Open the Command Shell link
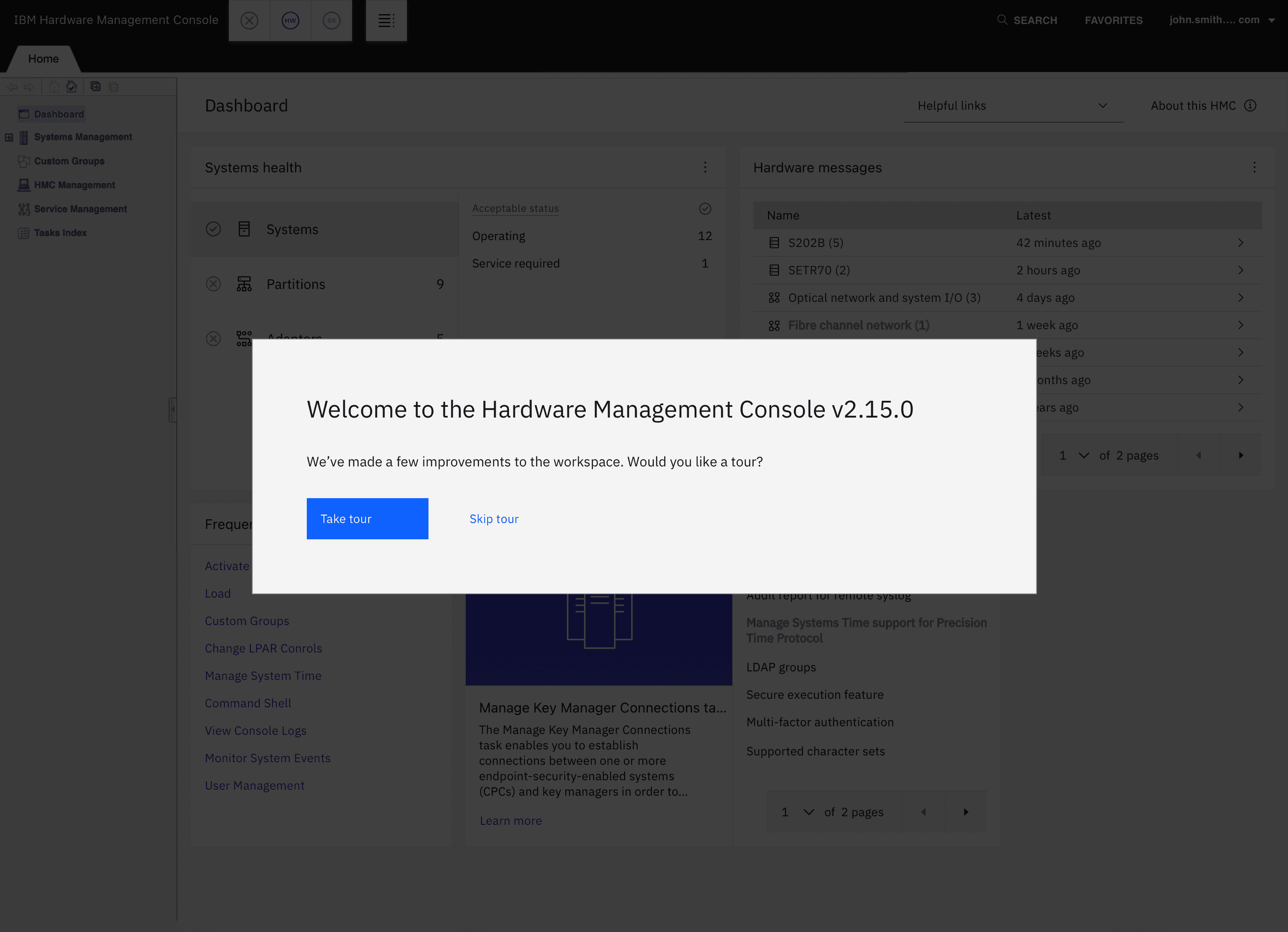The image size is (1288, 932). pyautogui.click(x=248, y=703)
